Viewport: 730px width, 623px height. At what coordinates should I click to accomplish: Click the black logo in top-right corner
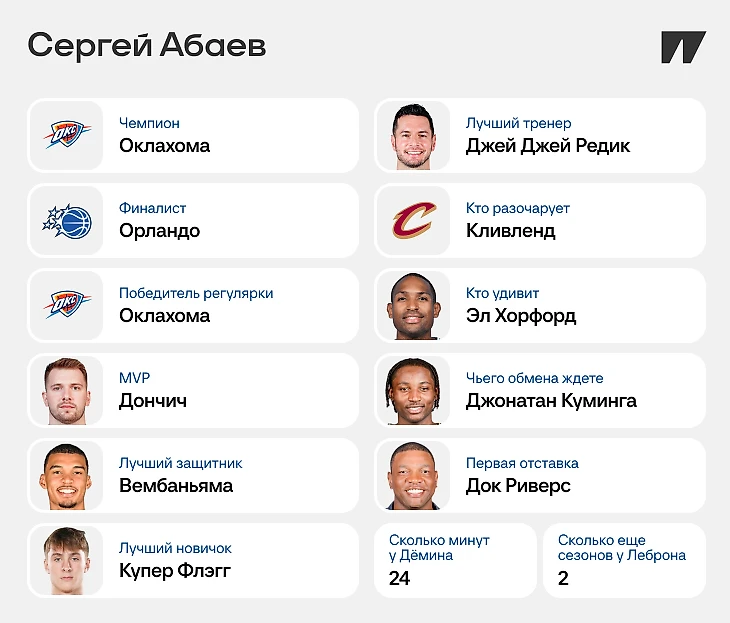click(x=683, y=47)
